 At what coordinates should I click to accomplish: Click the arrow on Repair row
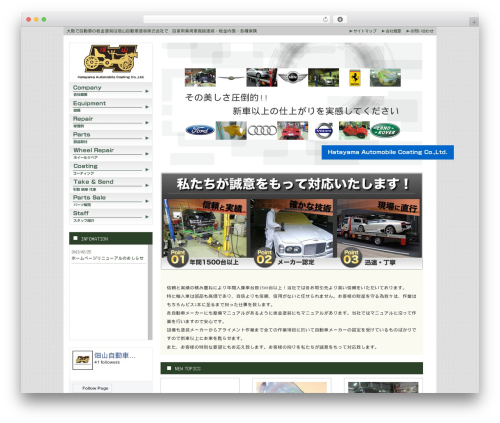(x=147, y=123)
